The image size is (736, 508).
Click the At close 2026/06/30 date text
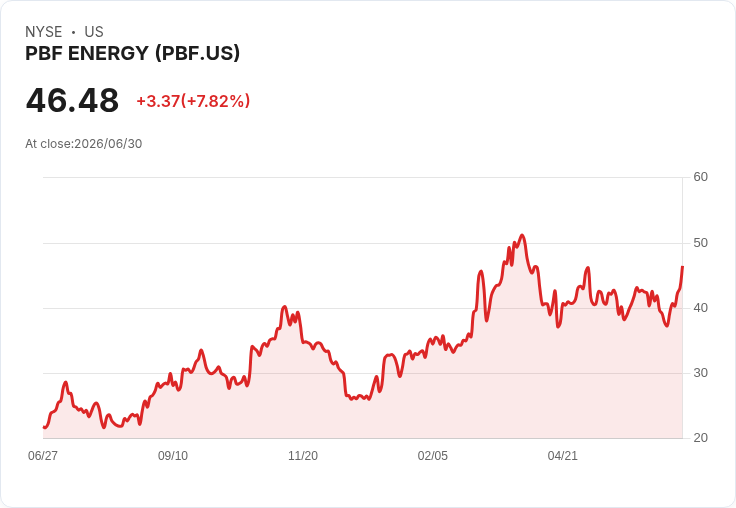84,144
